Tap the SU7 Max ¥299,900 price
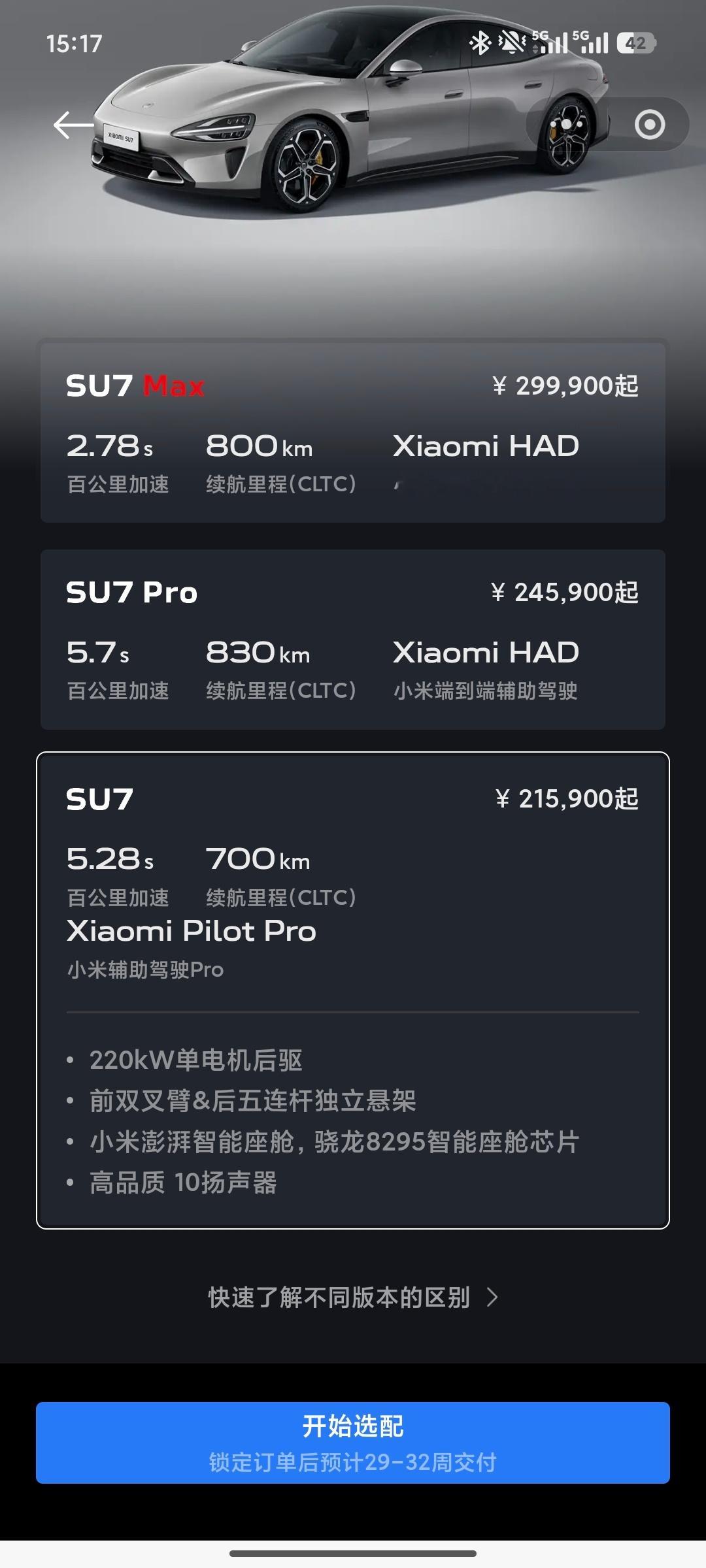706x1568 pixels. tap(565, 386)
